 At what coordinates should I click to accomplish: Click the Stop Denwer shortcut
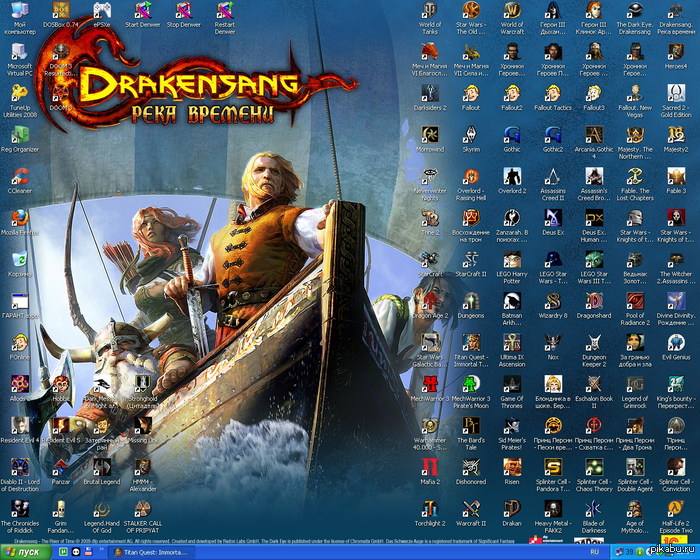click(184, 12)
